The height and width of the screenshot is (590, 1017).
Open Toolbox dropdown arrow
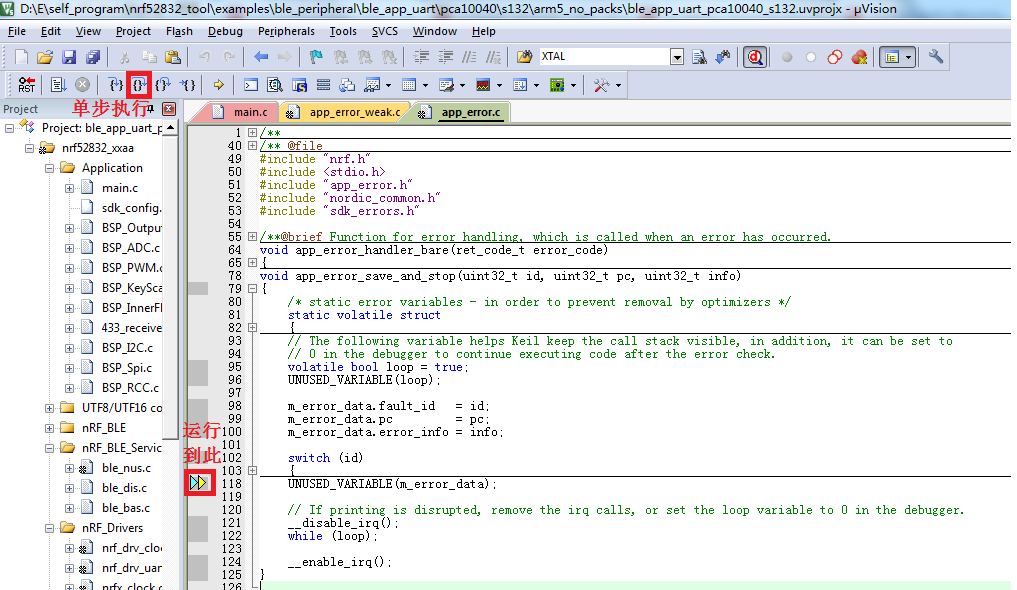[x=618, y=85]
